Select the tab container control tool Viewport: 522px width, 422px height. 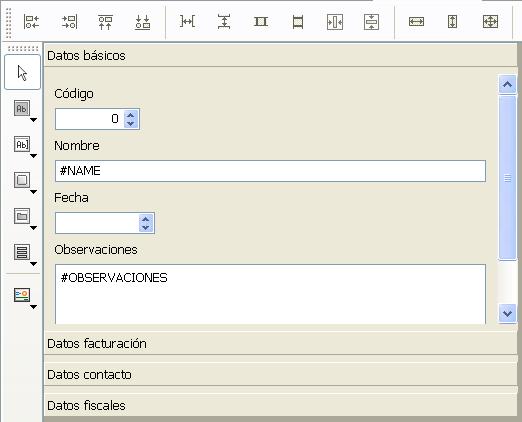pos(22,216)
